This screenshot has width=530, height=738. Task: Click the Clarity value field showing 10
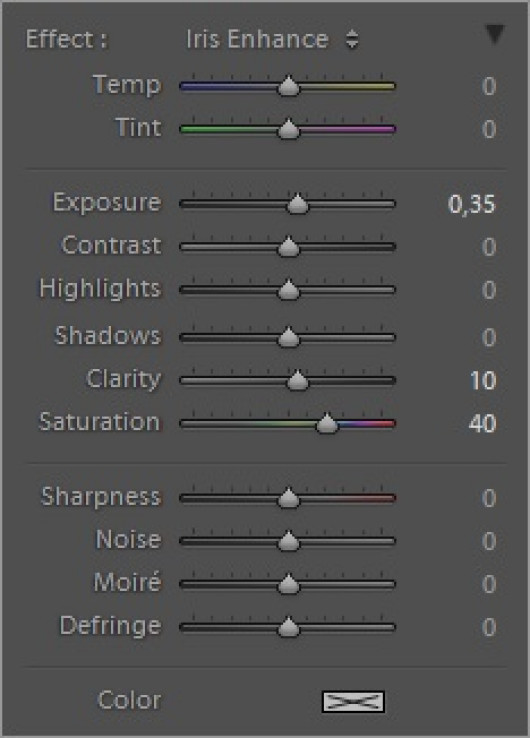(x=483, y=380)
